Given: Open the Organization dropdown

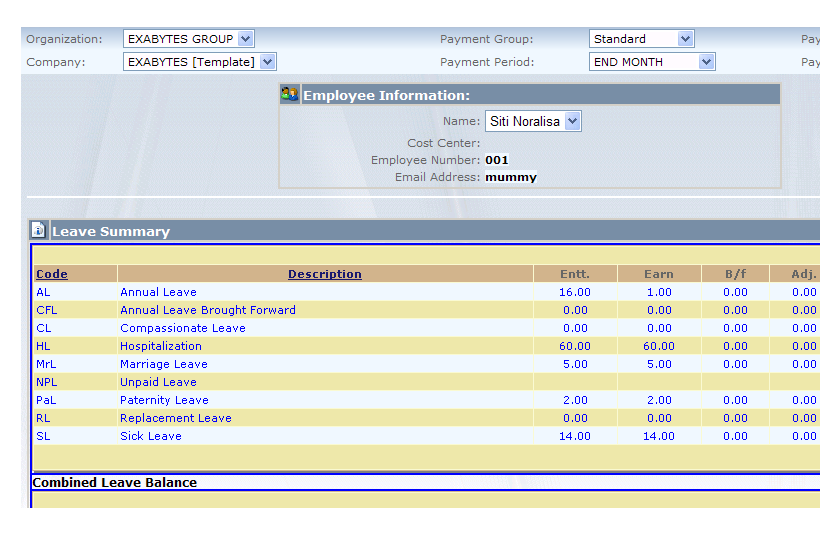Looking at the screenshot, I should [x=188, y=39].
